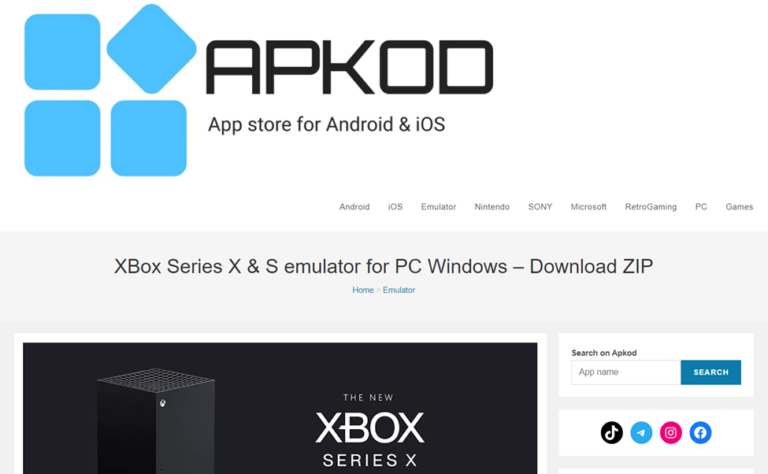Screen dimensions: 768x474
Task: Click the Home breadcrumb link
Action: coord(363,290)
